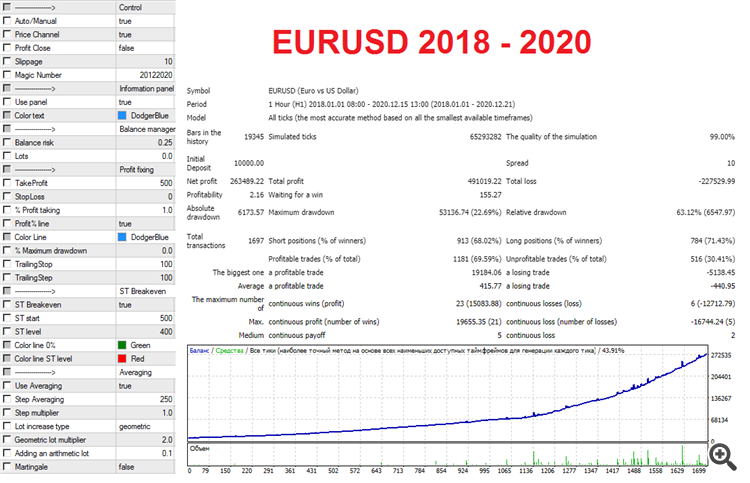750x483 pixels.
Task: Select the Averaging section header row
Action: click(x=88, y=372)
